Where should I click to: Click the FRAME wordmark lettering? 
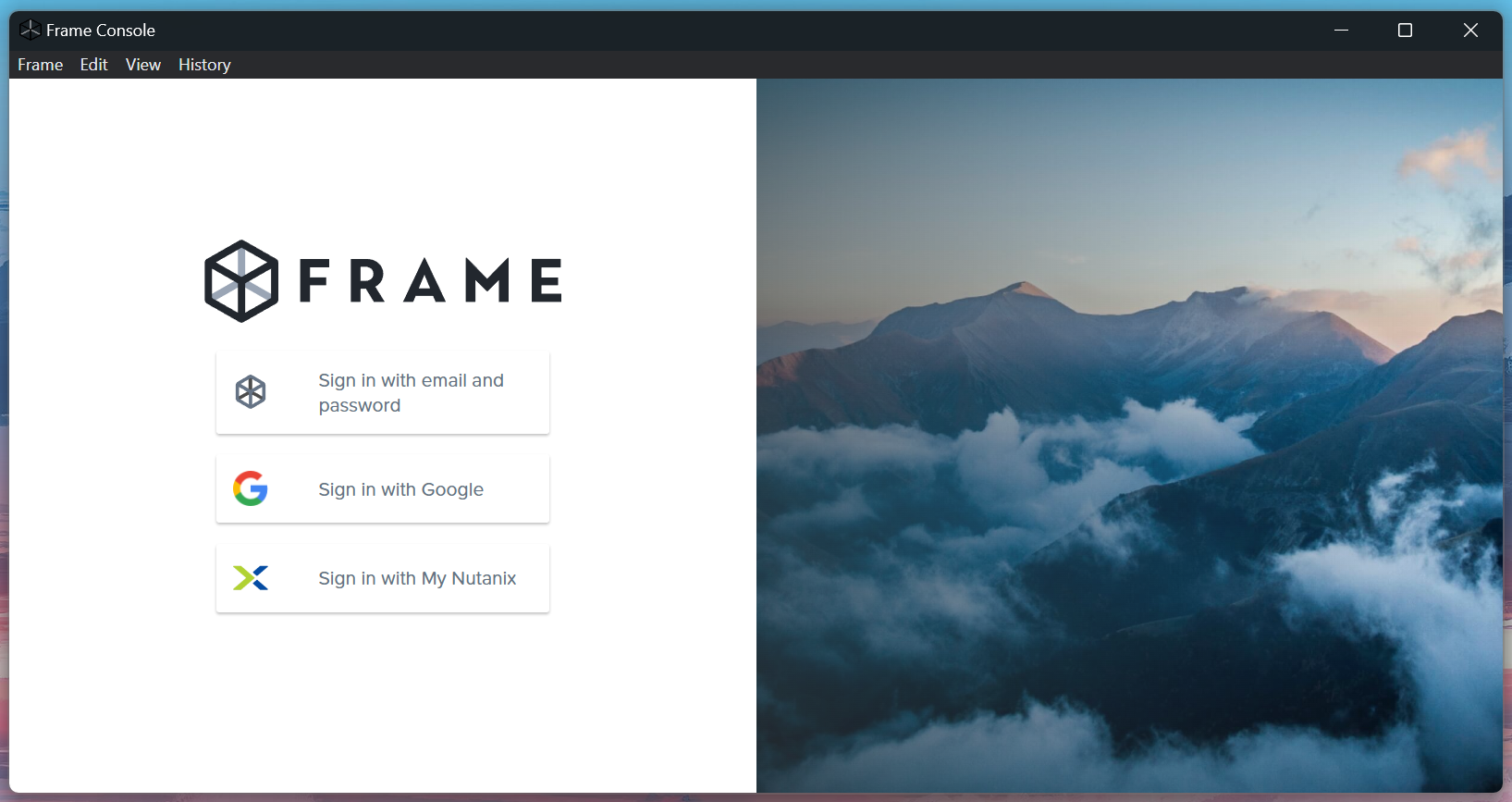[431, 281]
